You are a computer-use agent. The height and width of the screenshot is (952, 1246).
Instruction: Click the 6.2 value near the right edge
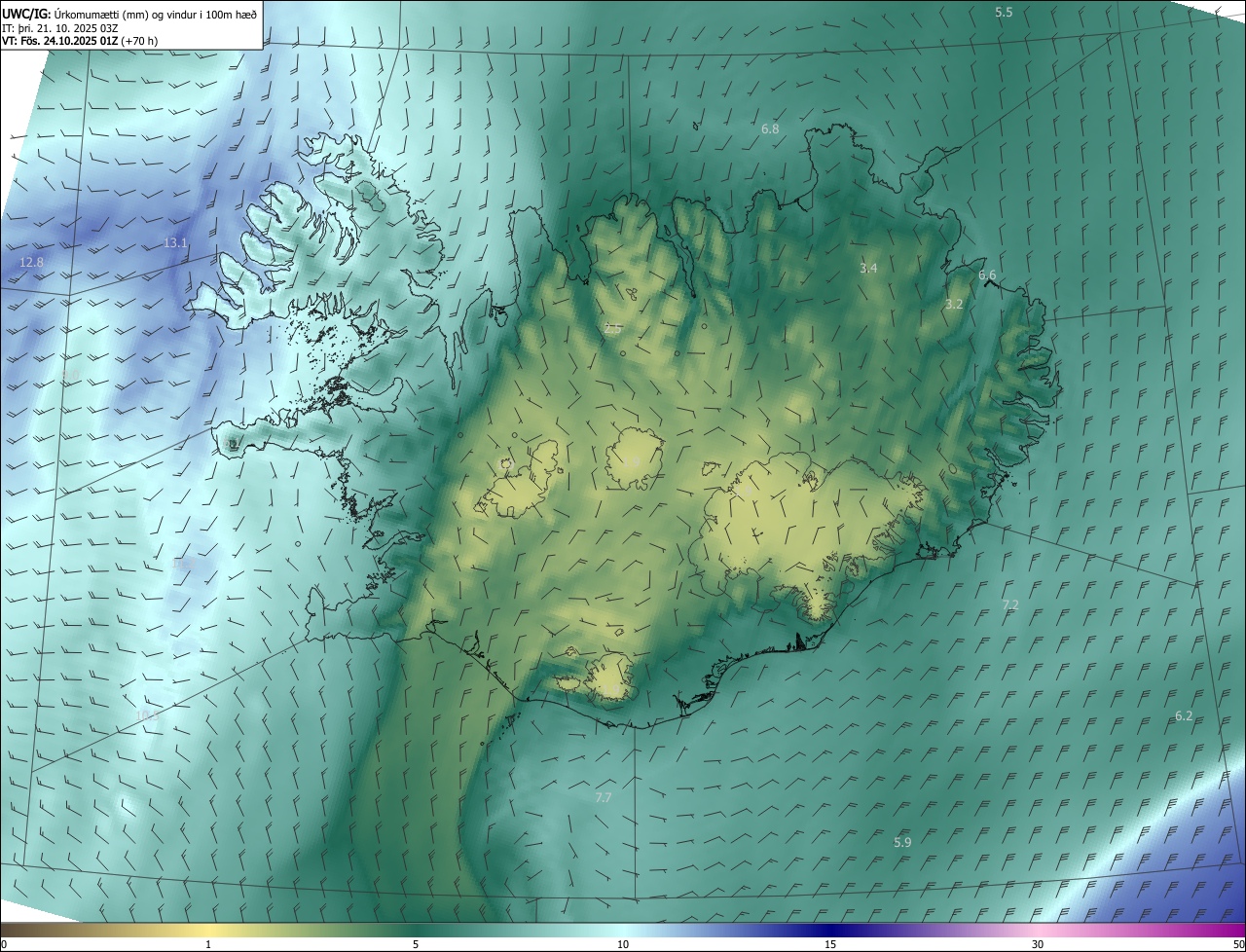coord(1184,715)
